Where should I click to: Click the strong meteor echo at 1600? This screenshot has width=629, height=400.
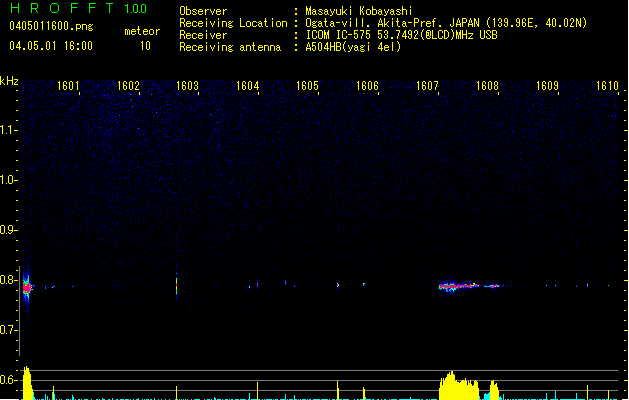point(27,288)
